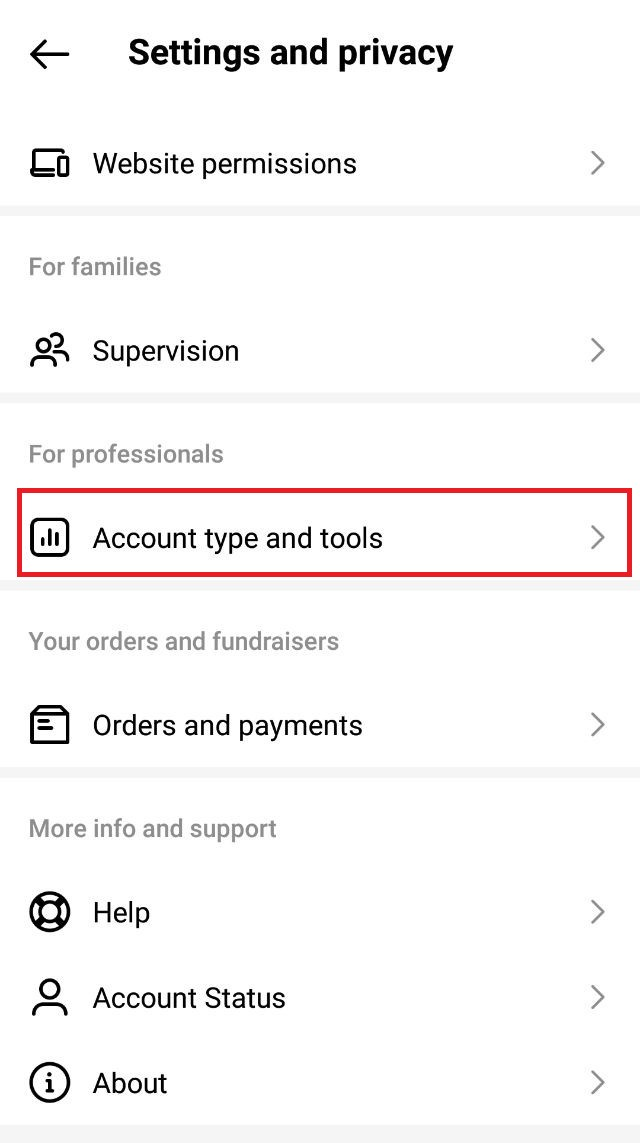Click the Settings and privacy title

(x=290, y=53)
